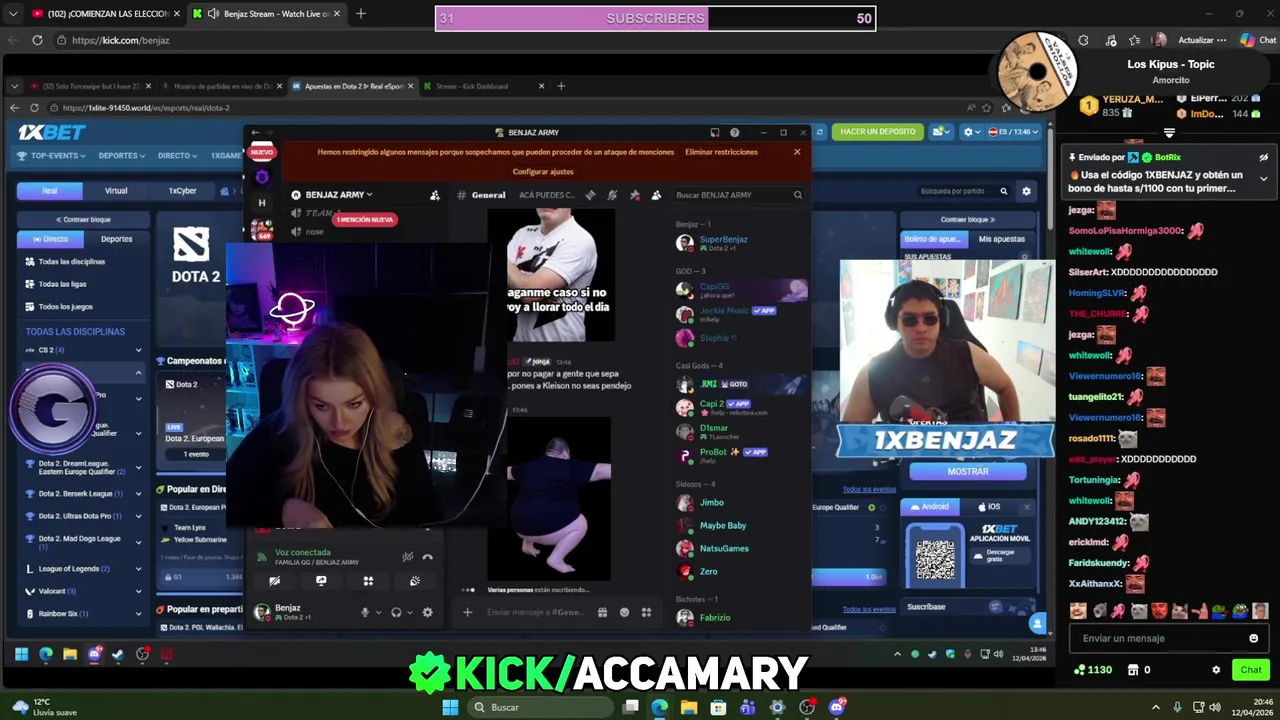Click plus attachment button in message box

(467, 612)
